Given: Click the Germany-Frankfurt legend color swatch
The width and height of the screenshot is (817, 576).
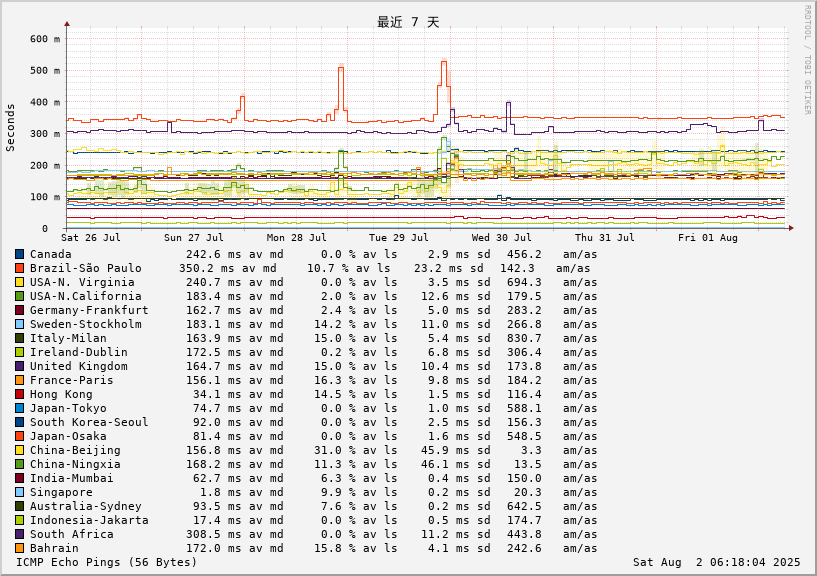Looking at the screenshot, I should 19,311.
